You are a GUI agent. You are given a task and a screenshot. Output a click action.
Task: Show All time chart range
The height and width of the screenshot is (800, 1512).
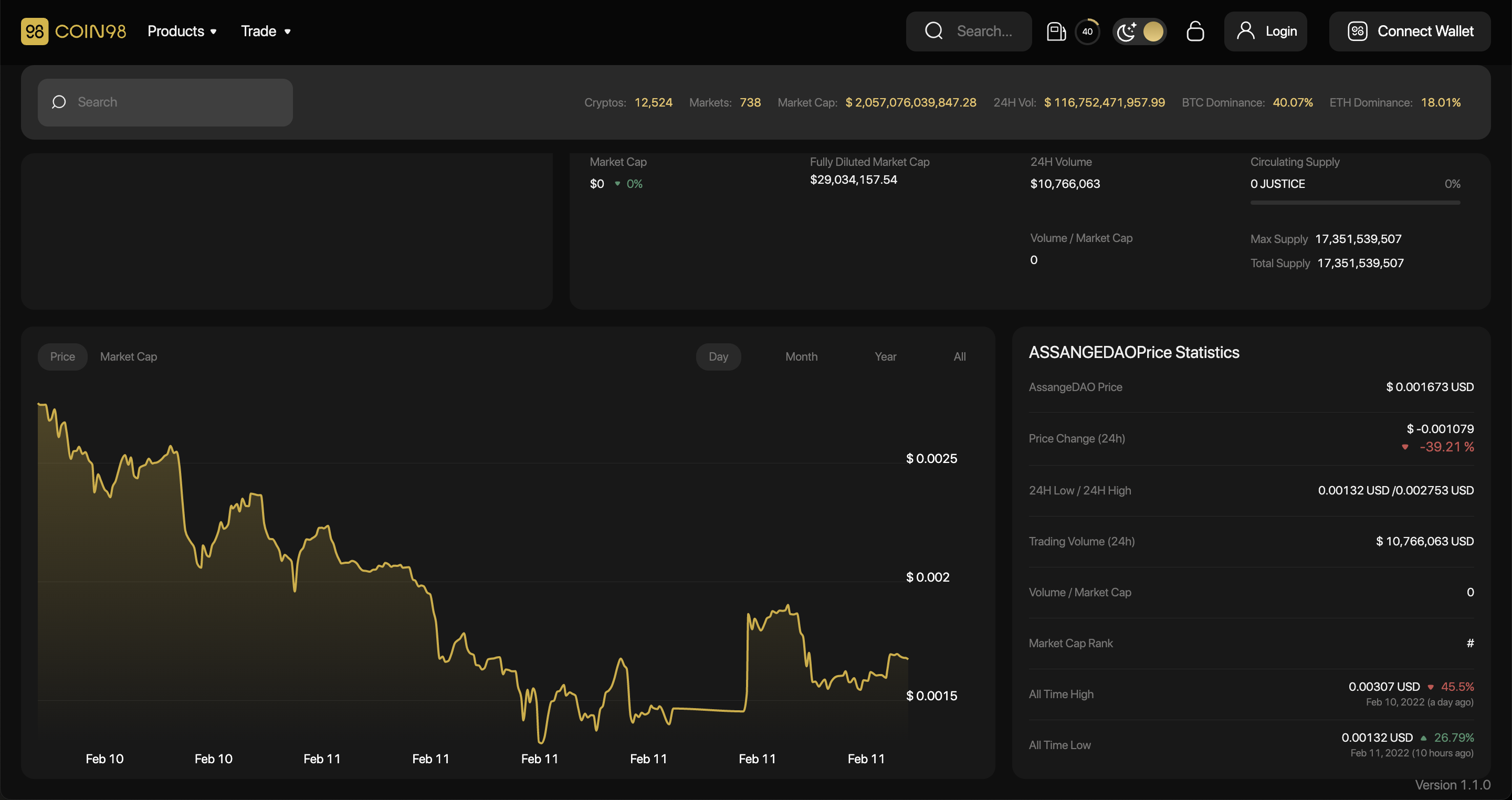[959, 356]
